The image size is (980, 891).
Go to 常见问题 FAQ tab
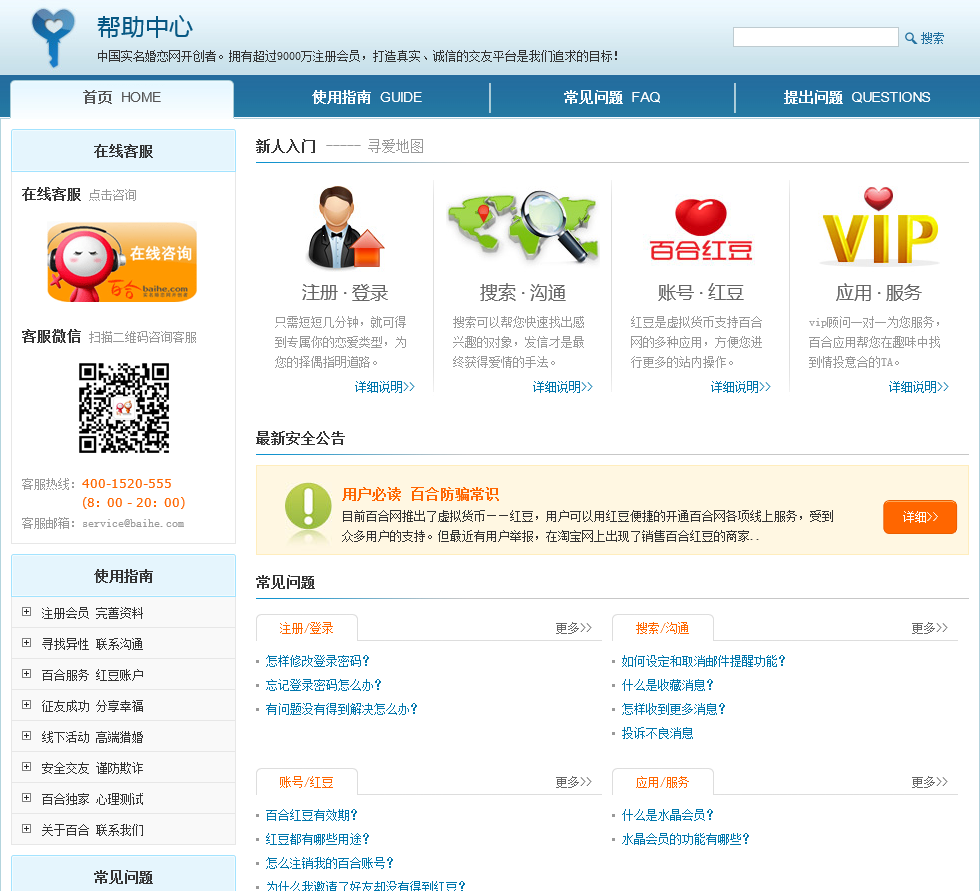(x=612, y=97)
